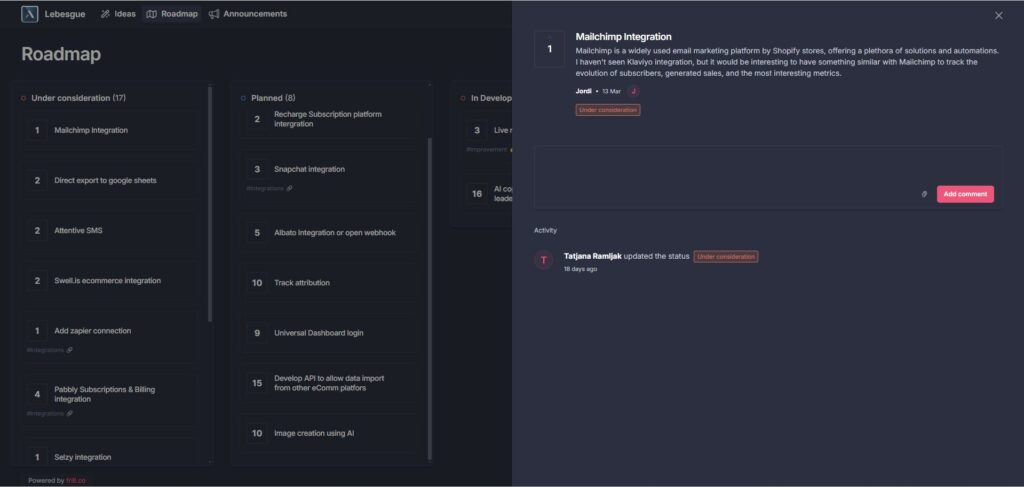This screenshot has width=1024, height=487.
Task: Open Mailchimp Integration card in roadmap
Action: tap(111, 131)
